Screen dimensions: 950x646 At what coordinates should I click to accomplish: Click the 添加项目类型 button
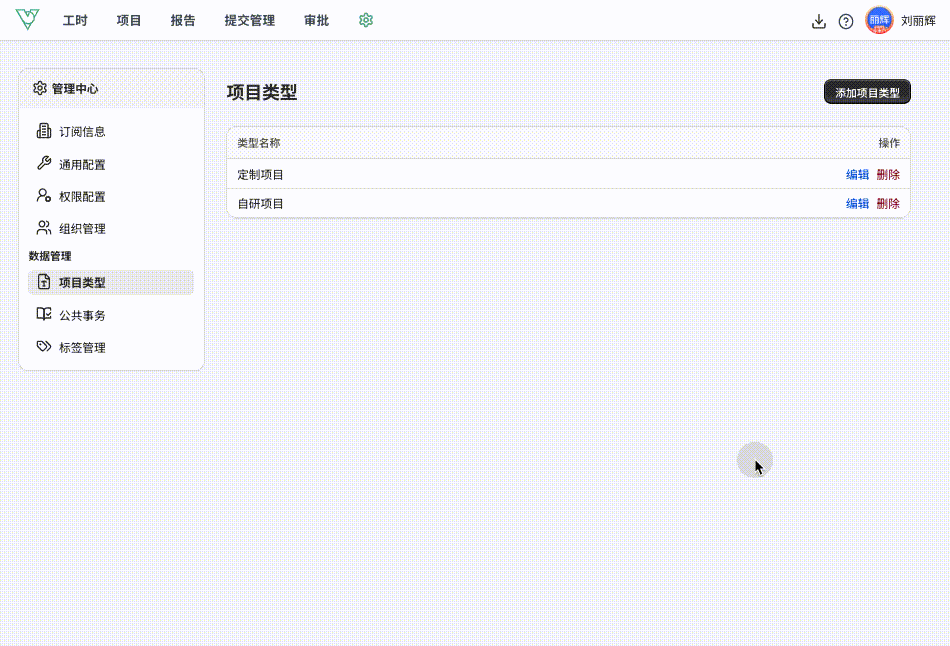pos(867,92)
